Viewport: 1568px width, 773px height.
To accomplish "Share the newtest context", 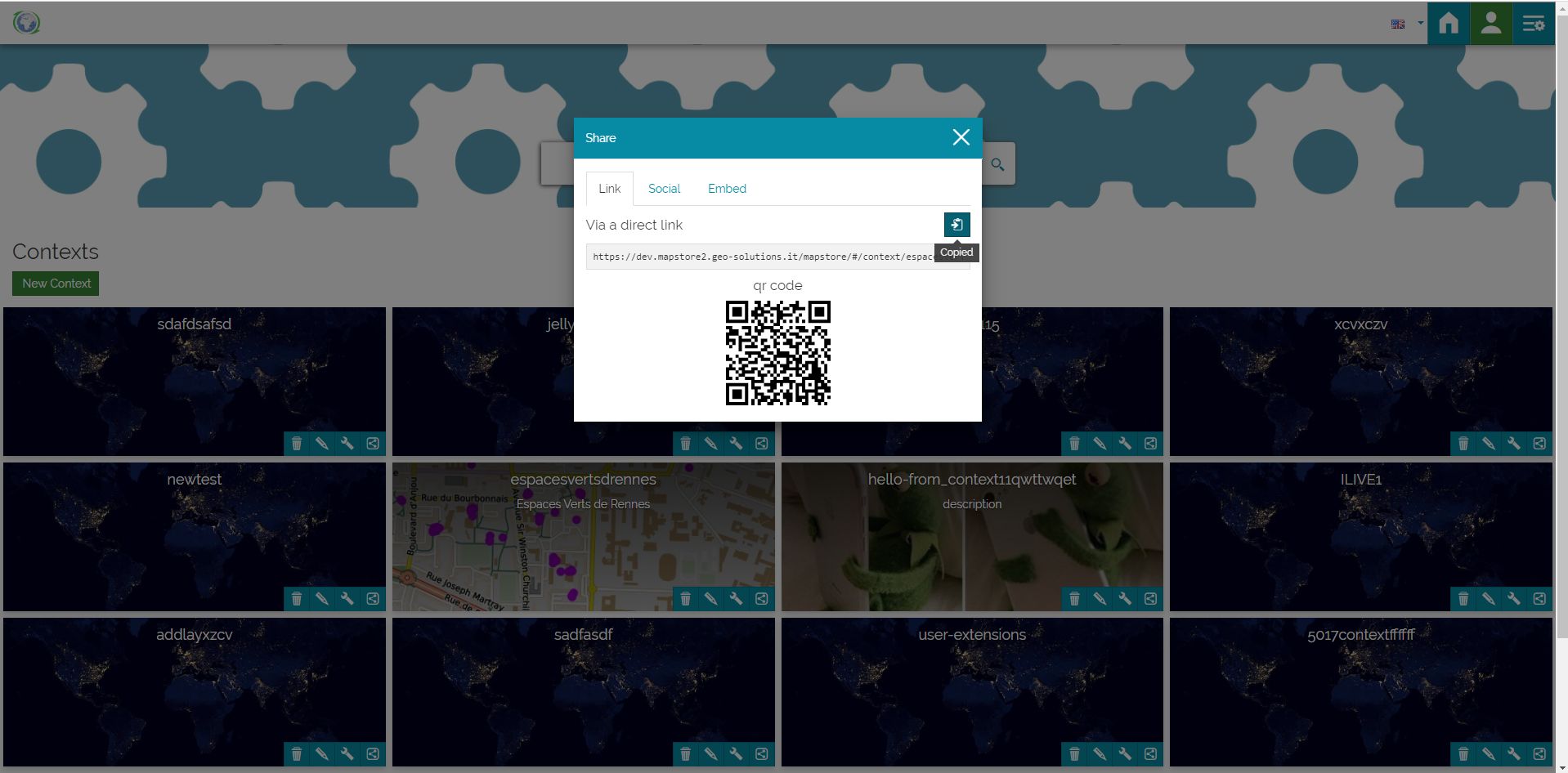I will click(x=373, y=598).
